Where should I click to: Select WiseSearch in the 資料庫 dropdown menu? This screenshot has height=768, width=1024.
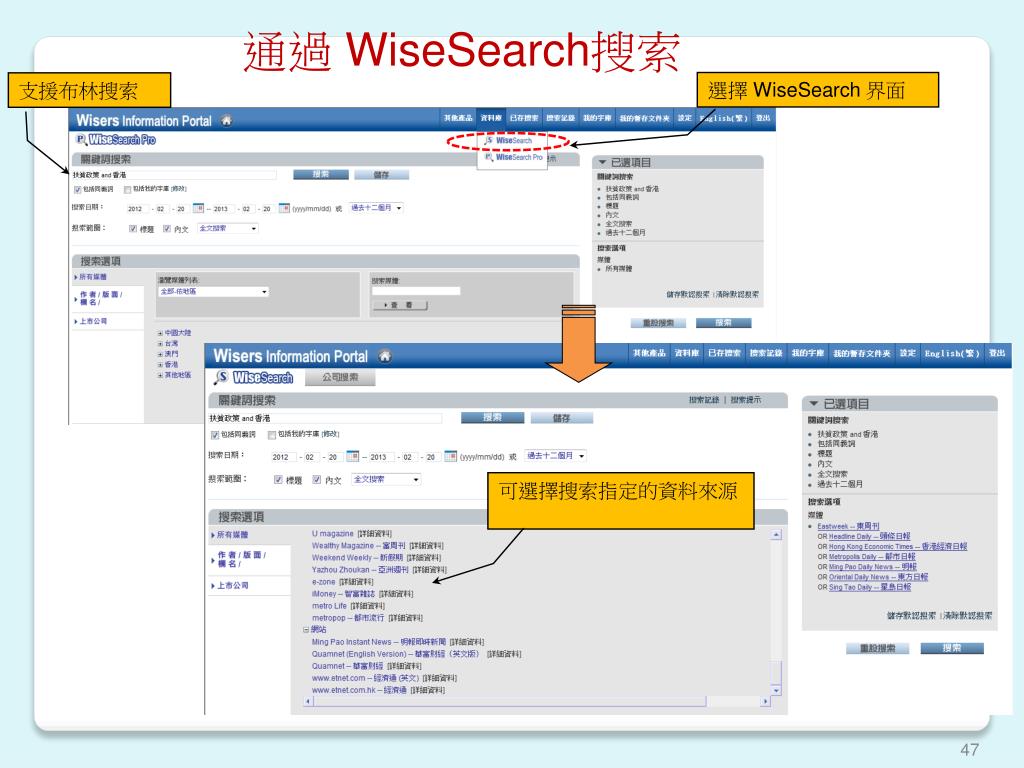coord(509,140)
